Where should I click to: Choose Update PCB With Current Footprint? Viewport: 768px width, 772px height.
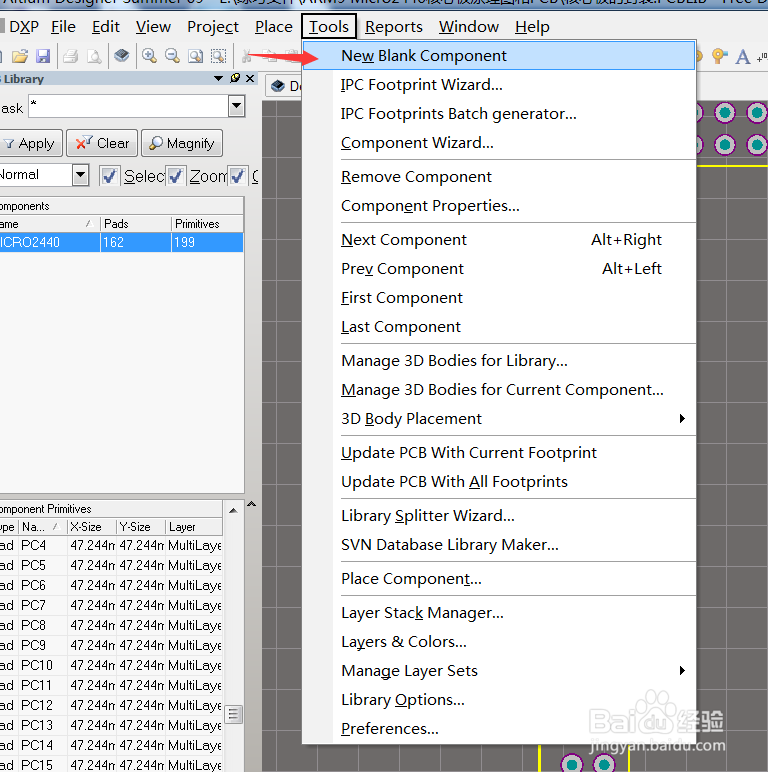coord(499,452)
